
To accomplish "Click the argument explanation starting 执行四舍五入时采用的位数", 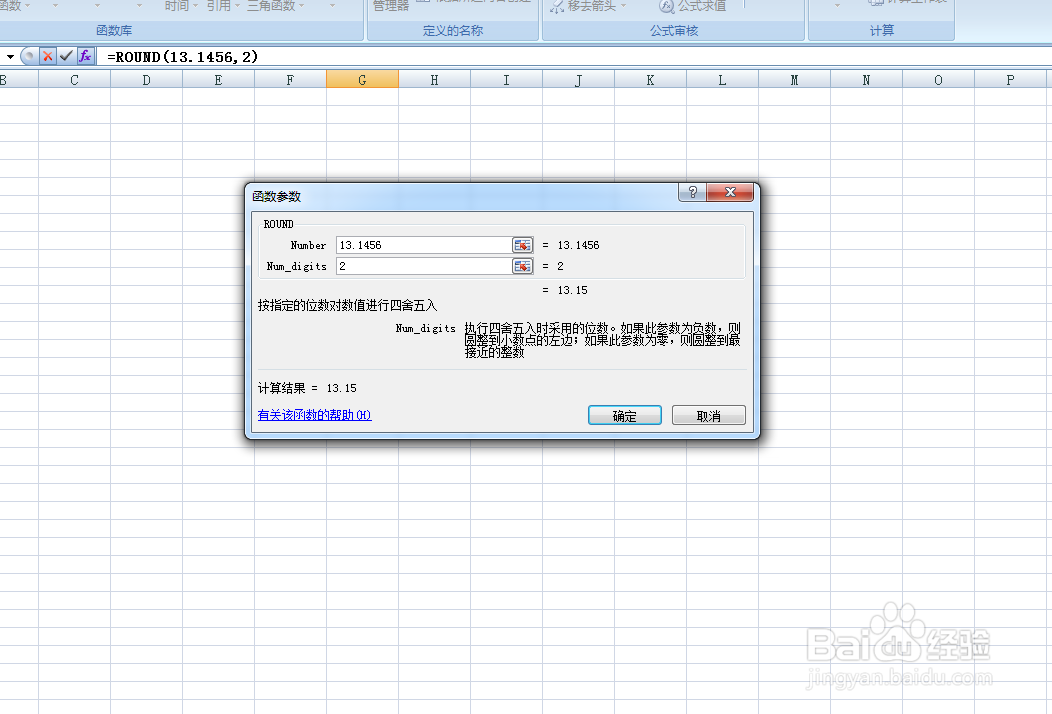I will coord(602,340).
